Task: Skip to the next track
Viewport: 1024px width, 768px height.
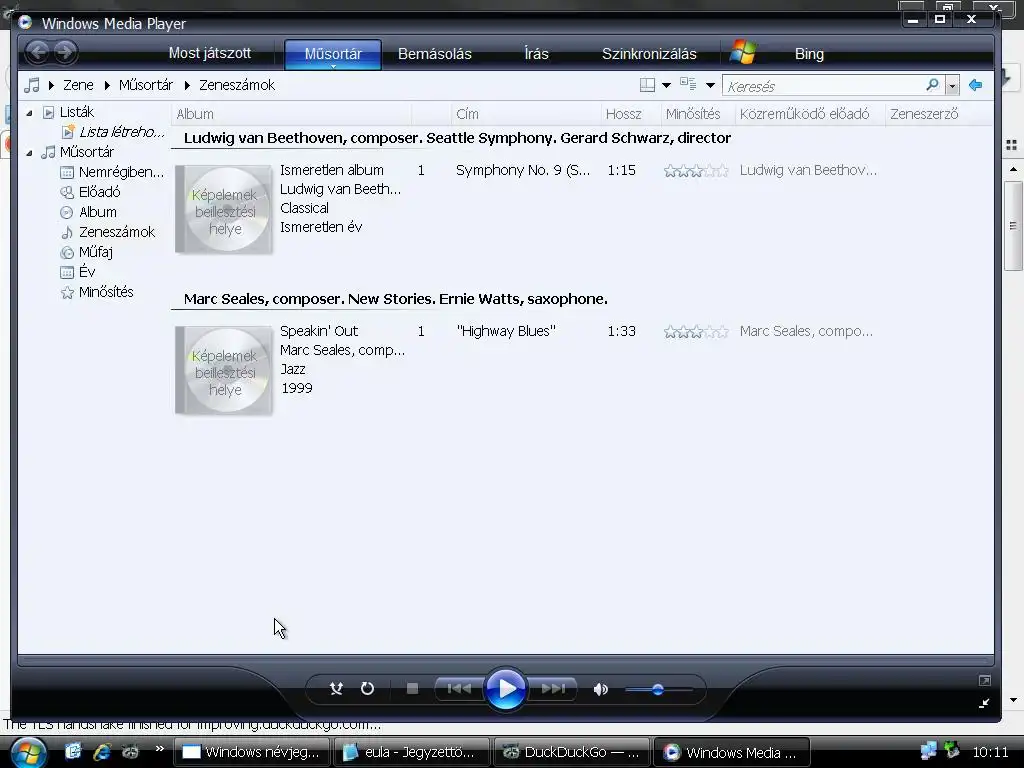Action: (552, 688)
